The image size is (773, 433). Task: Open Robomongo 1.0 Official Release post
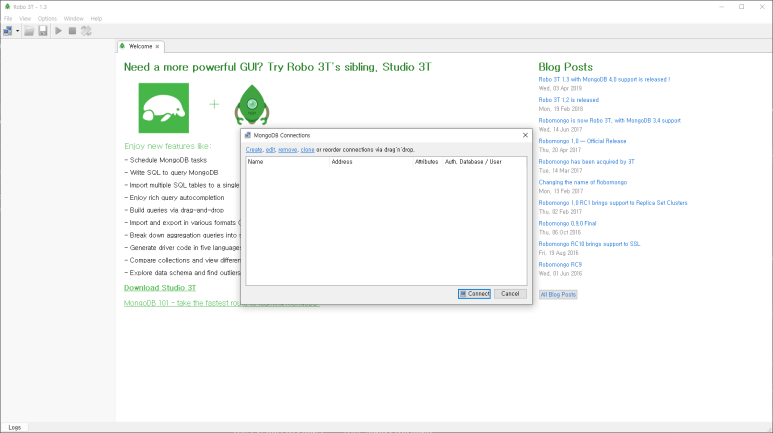pyautogui.click(x=582, y=141)
